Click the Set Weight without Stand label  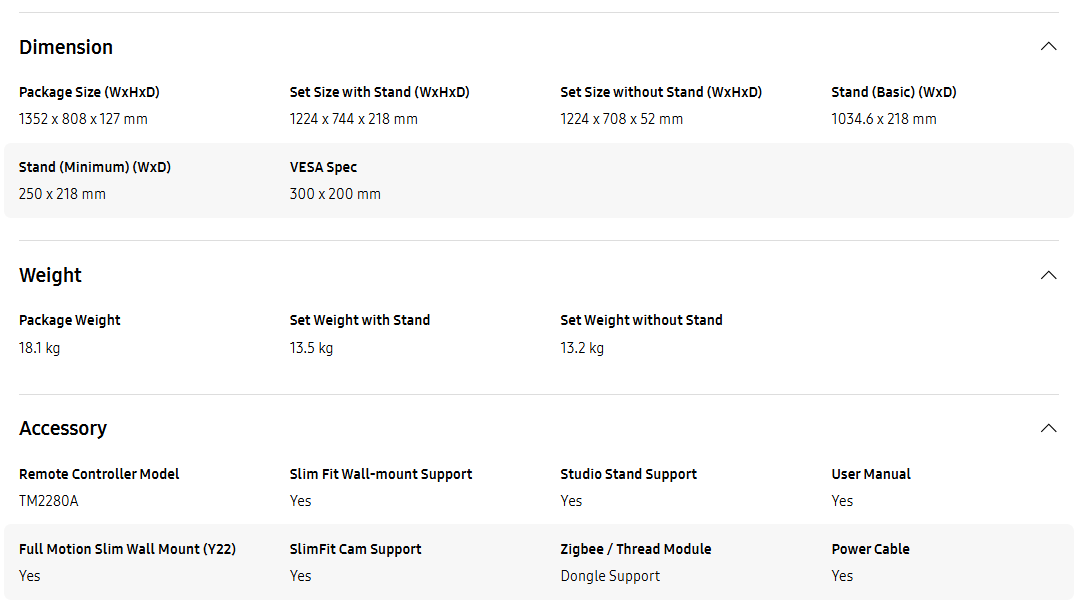(642, 320)
